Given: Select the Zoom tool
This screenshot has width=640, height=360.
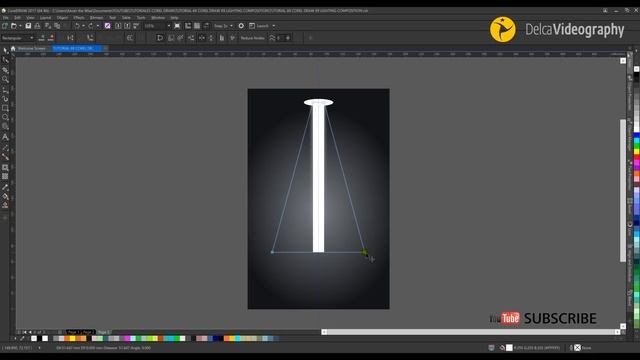Looking at the screenshot, I should click(x=5, y=79).
